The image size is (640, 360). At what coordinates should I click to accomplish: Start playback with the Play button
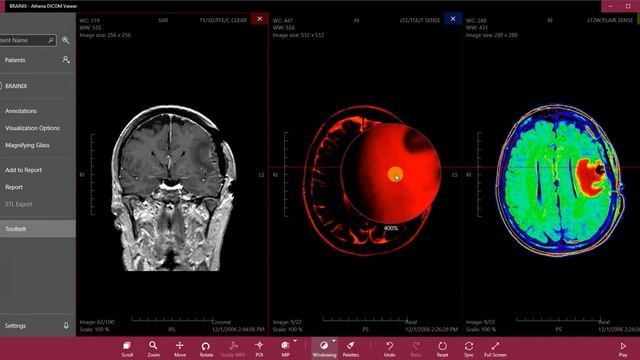(x=623, y=349)
